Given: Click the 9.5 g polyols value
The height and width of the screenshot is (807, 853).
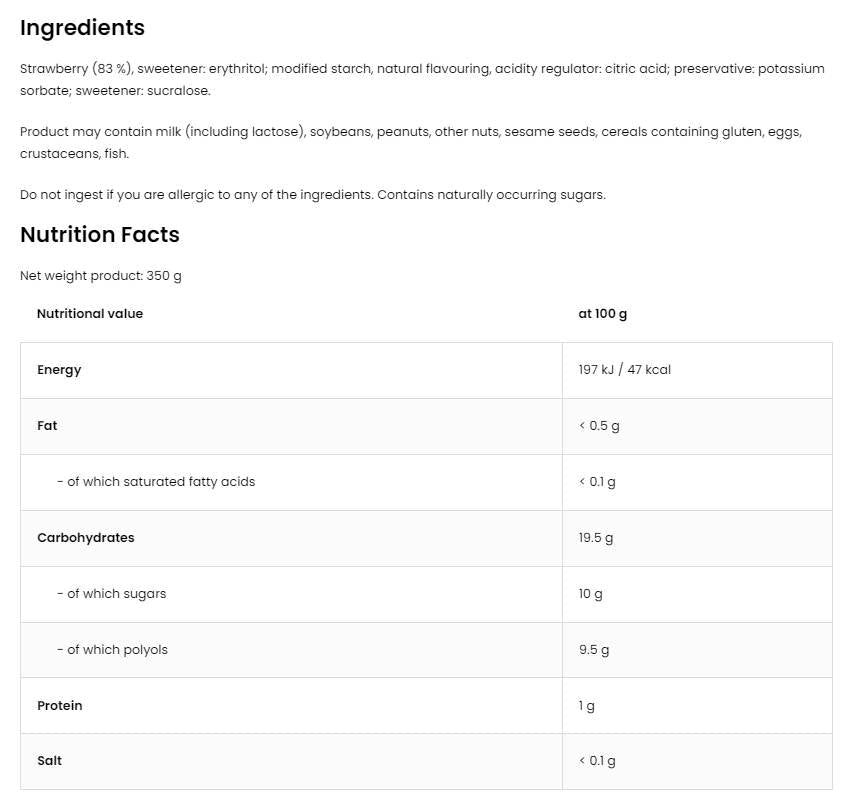Looking at the screenshot, I should pos(594,650).
